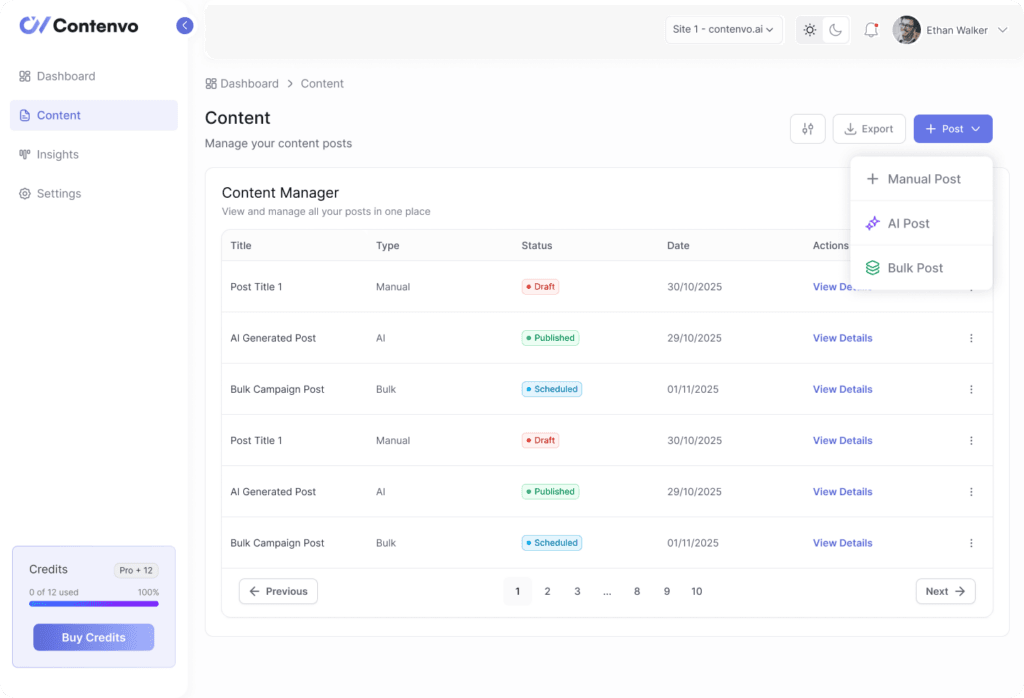The image size is (1024, 698).
Task: Open the Insights section from the sidebar
Action: [x=55, y=154]
